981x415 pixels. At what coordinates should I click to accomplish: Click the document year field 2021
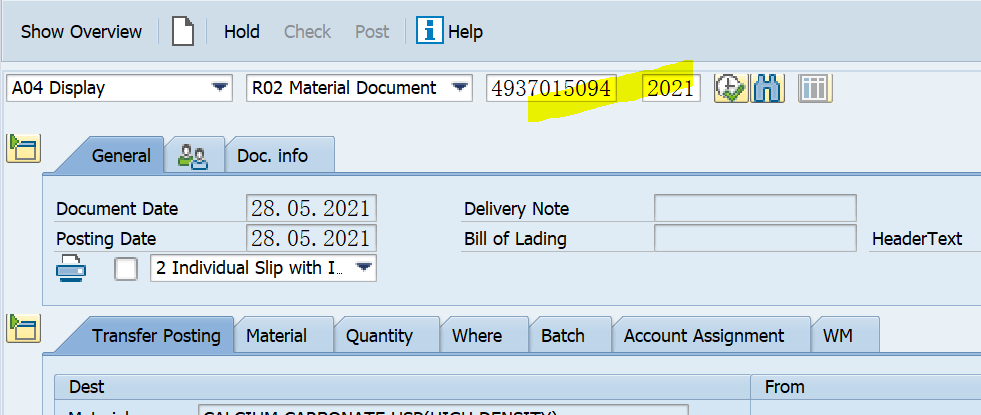(x=671, y=88)
